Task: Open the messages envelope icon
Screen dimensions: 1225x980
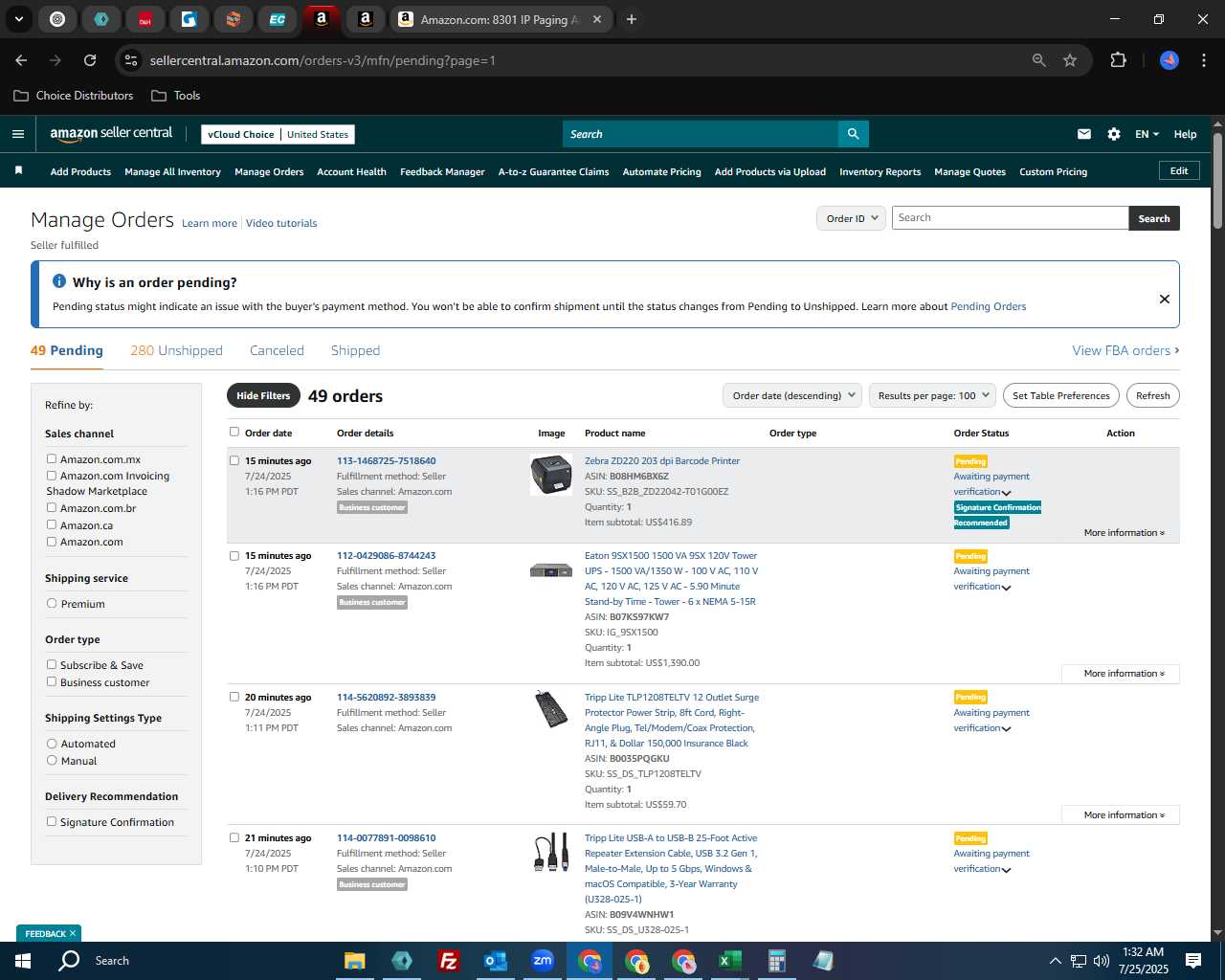Action: coord(1084,134)
